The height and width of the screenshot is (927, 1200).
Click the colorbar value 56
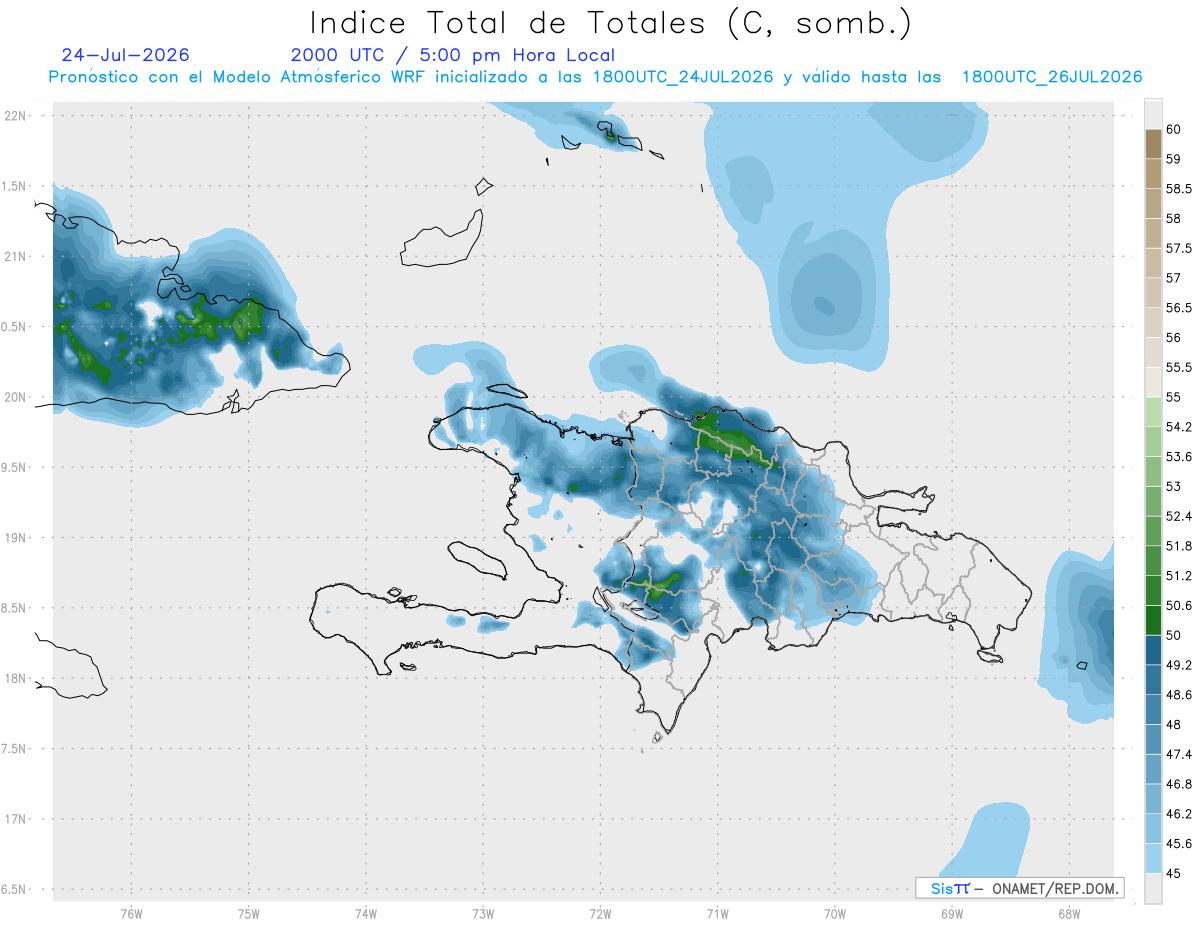point(1174,338)
